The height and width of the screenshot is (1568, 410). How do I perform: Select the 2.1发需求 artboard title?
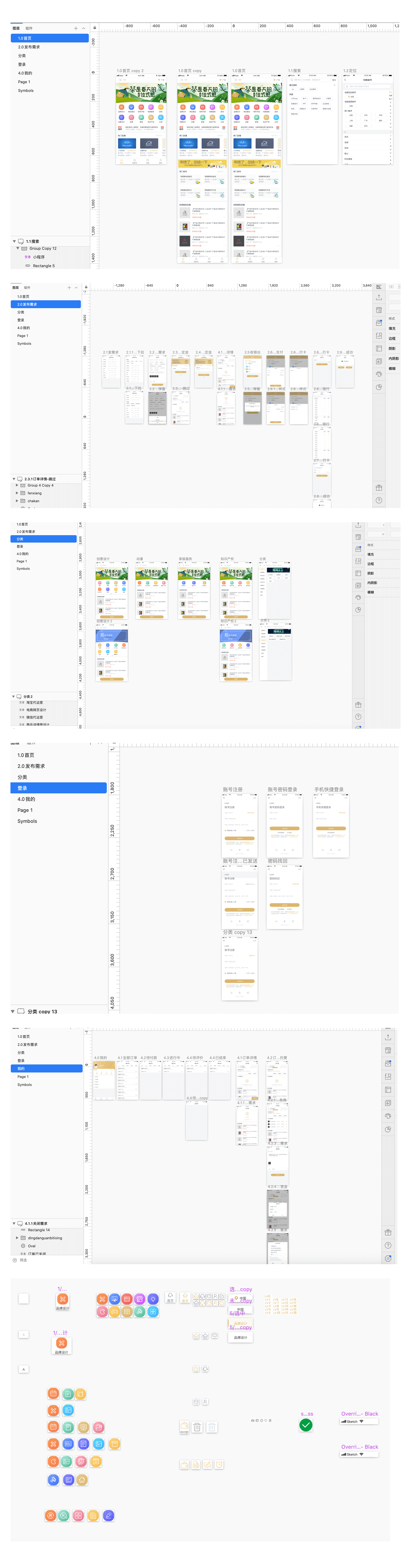[x=111, y=353]
